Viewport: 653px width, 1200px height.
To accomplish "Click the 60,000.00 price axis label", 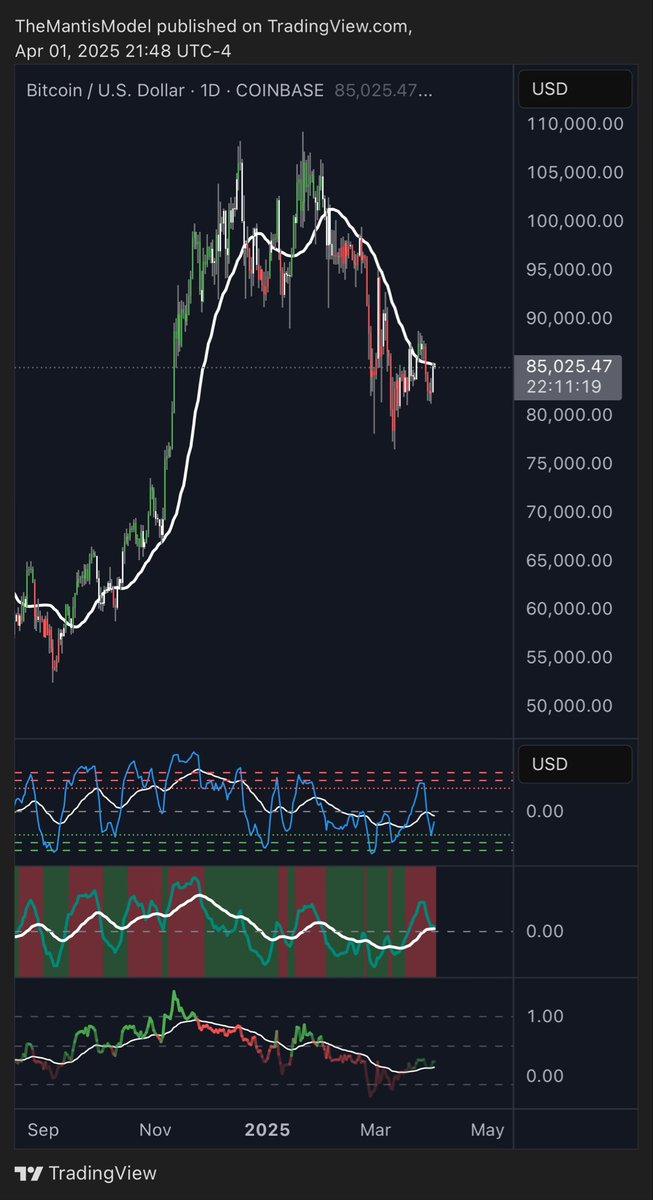I will tap(570, 608).
